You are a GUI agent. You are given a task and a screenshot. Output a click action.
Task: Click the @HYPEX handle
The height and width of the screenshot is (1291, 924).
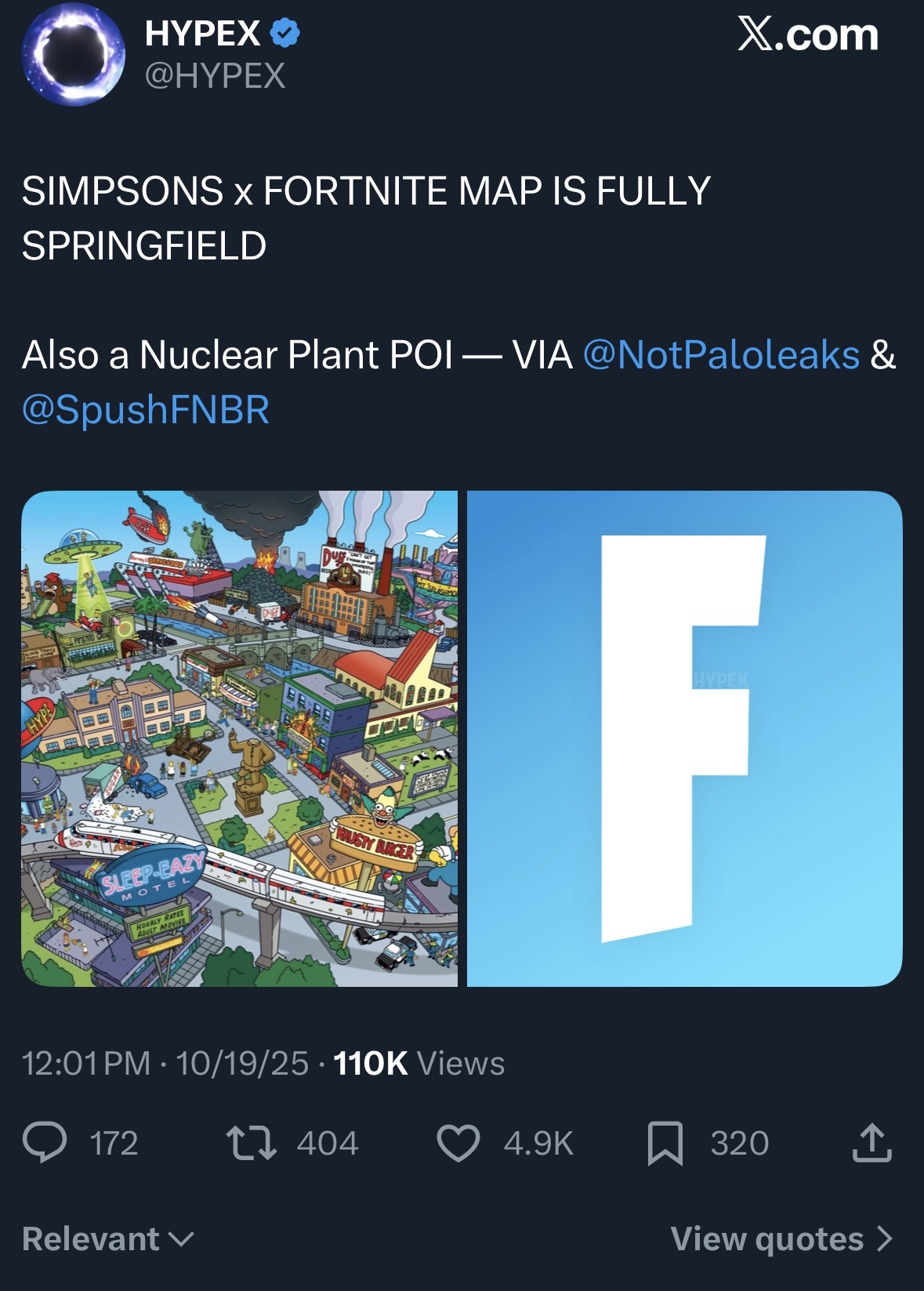[x=216, y=76]
